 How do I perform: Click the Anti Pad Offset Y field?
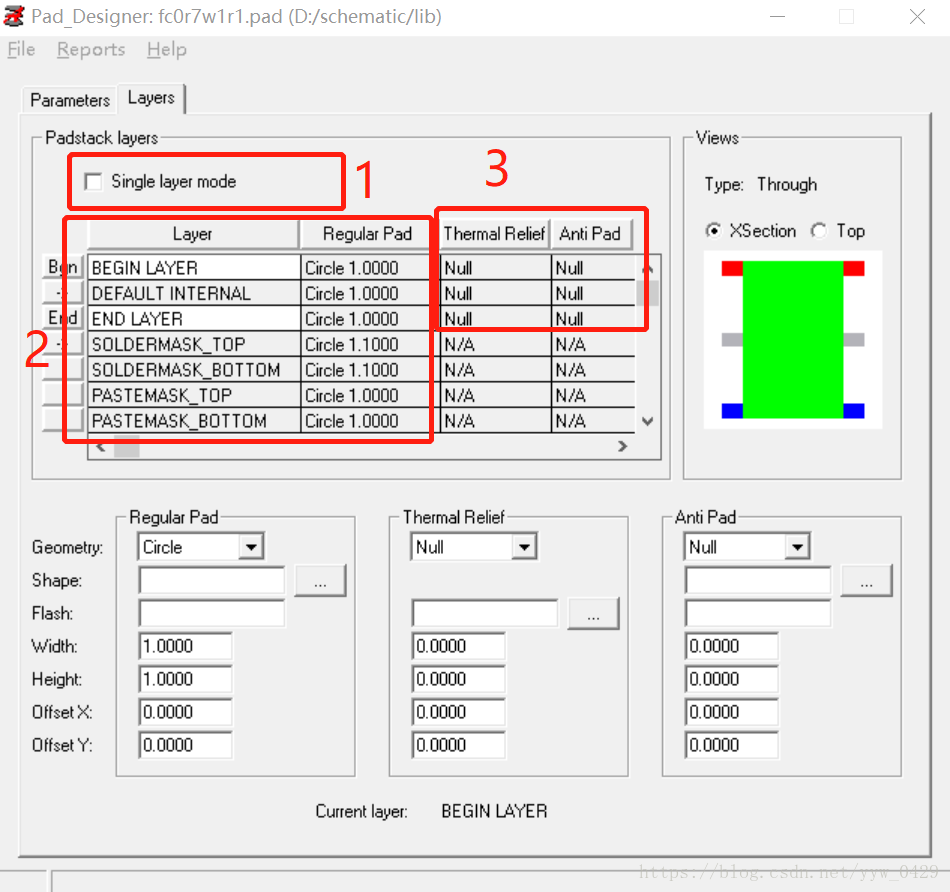tap(732, 745)
